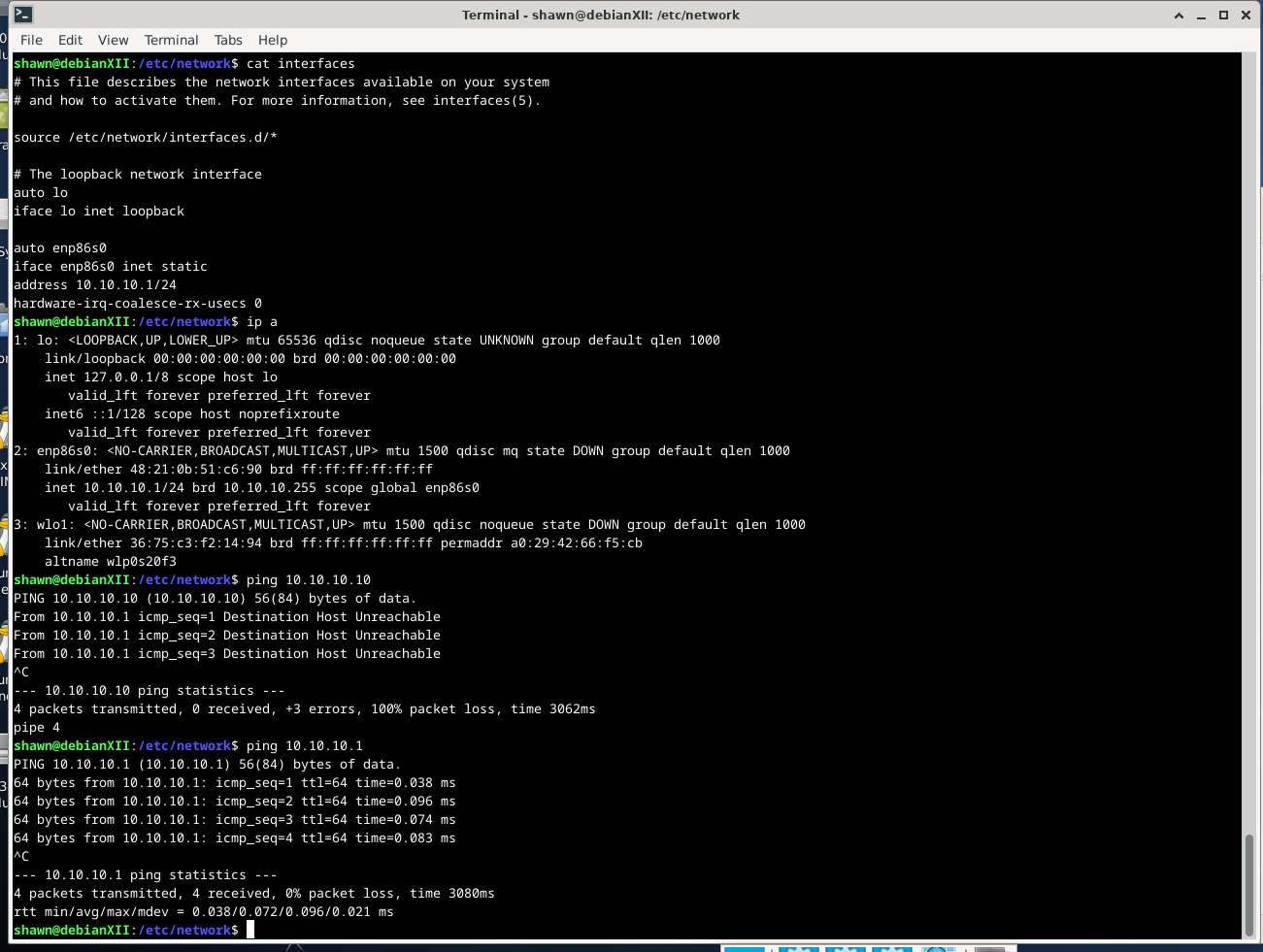This screenshot has width=1263, height=952.
Task: Click the terminal vertical scrollbar thumb
Action: click(x=1250, y=883)
